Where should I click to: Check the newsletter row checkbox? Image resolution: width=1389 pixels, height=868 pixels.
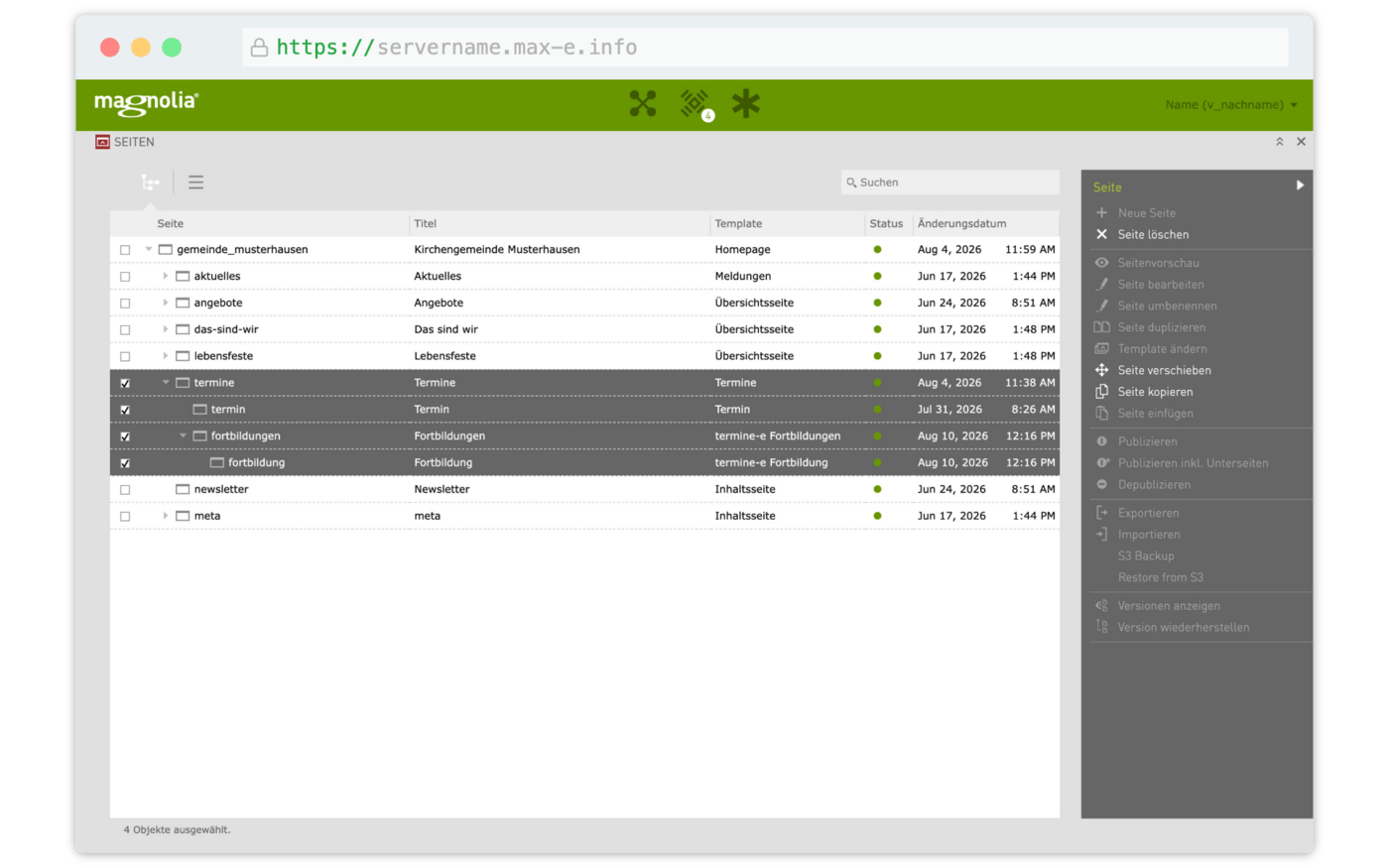[125, 490]
